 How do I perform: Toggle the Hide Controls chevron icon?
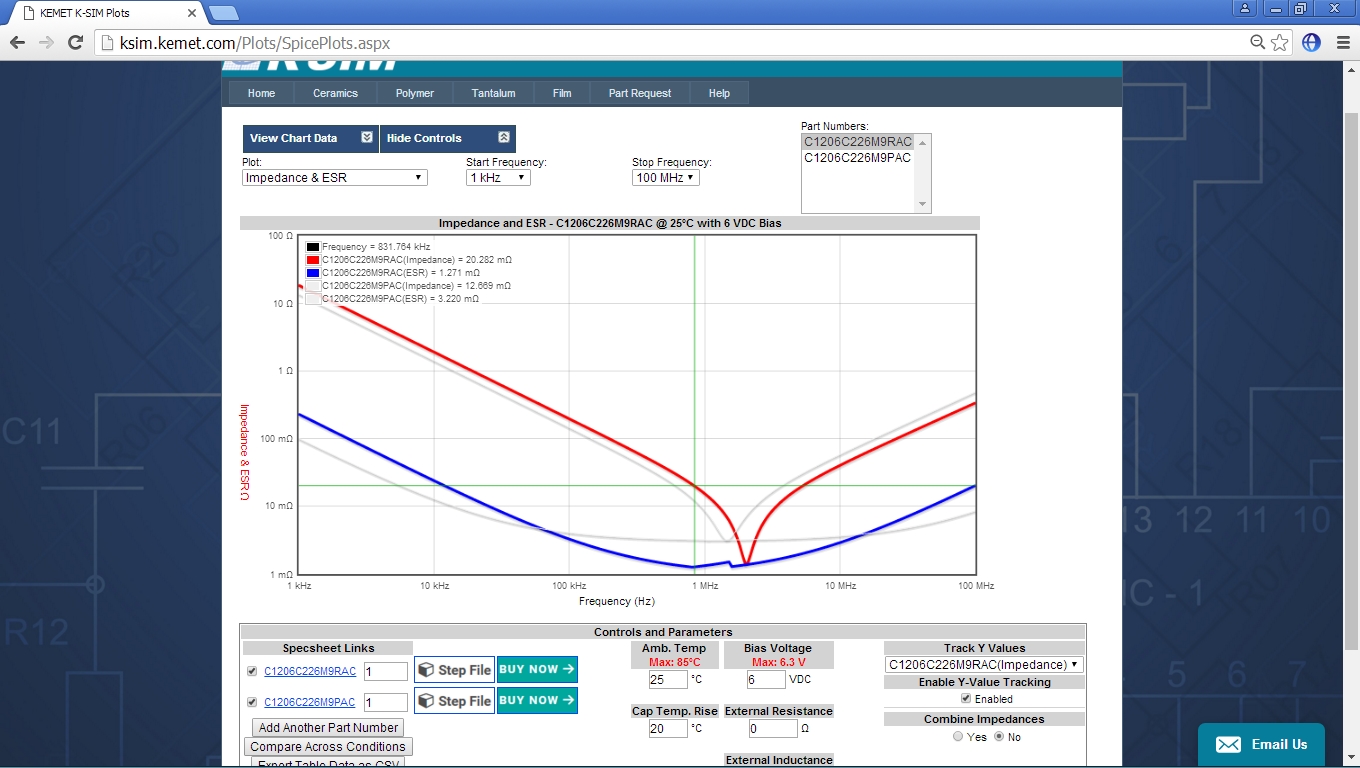tap(503, 138)
